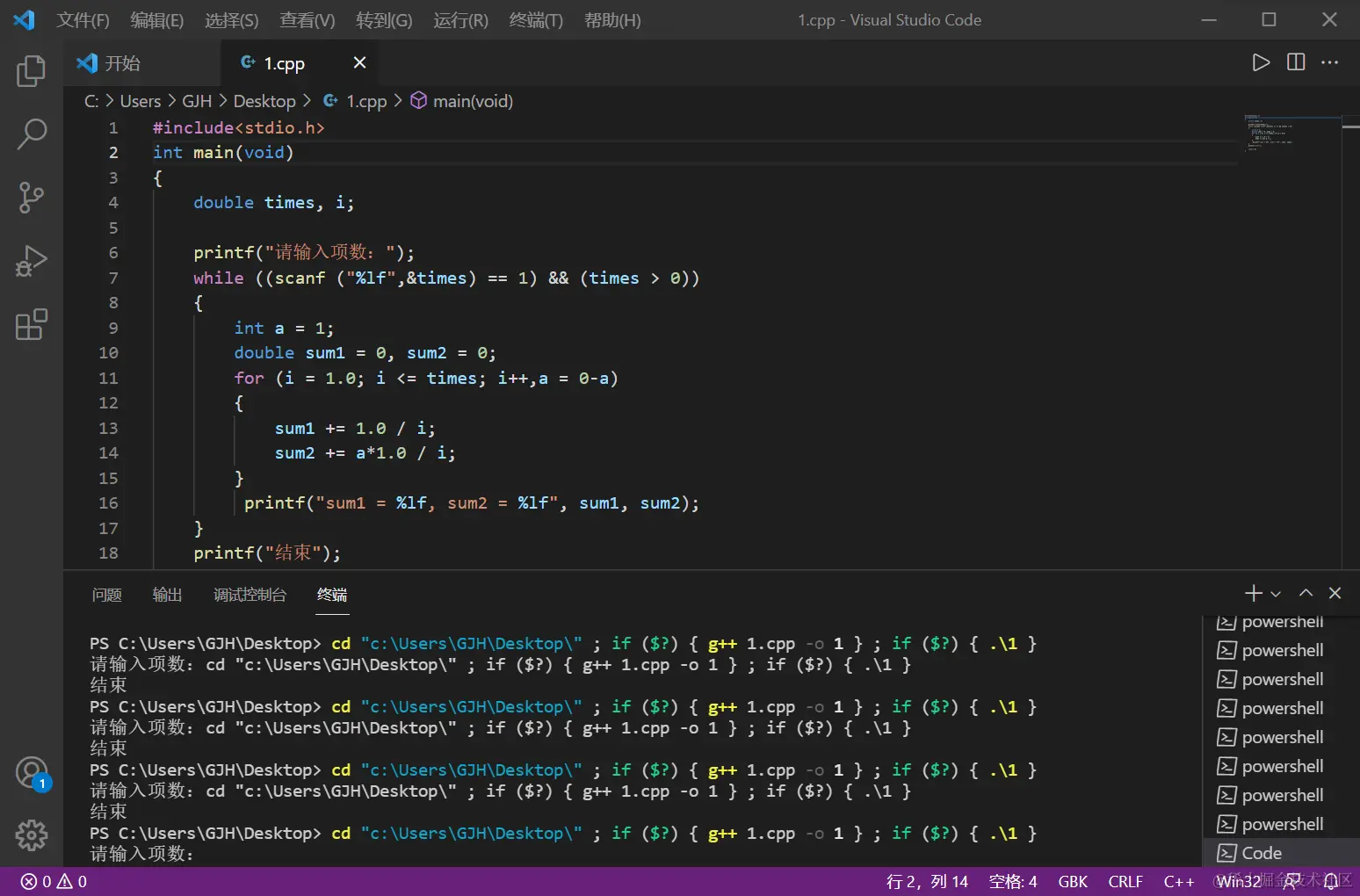Switch to the 调试控制台 panel tab
This screenshot has width=1360, height=896.
[250, 595]
